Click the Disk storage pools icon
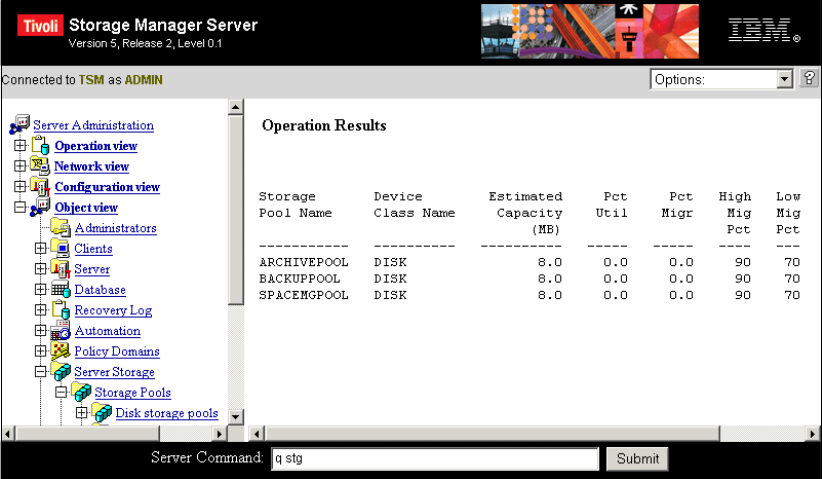Viewport: 822px width, 479px height. (x=102, y=412)
